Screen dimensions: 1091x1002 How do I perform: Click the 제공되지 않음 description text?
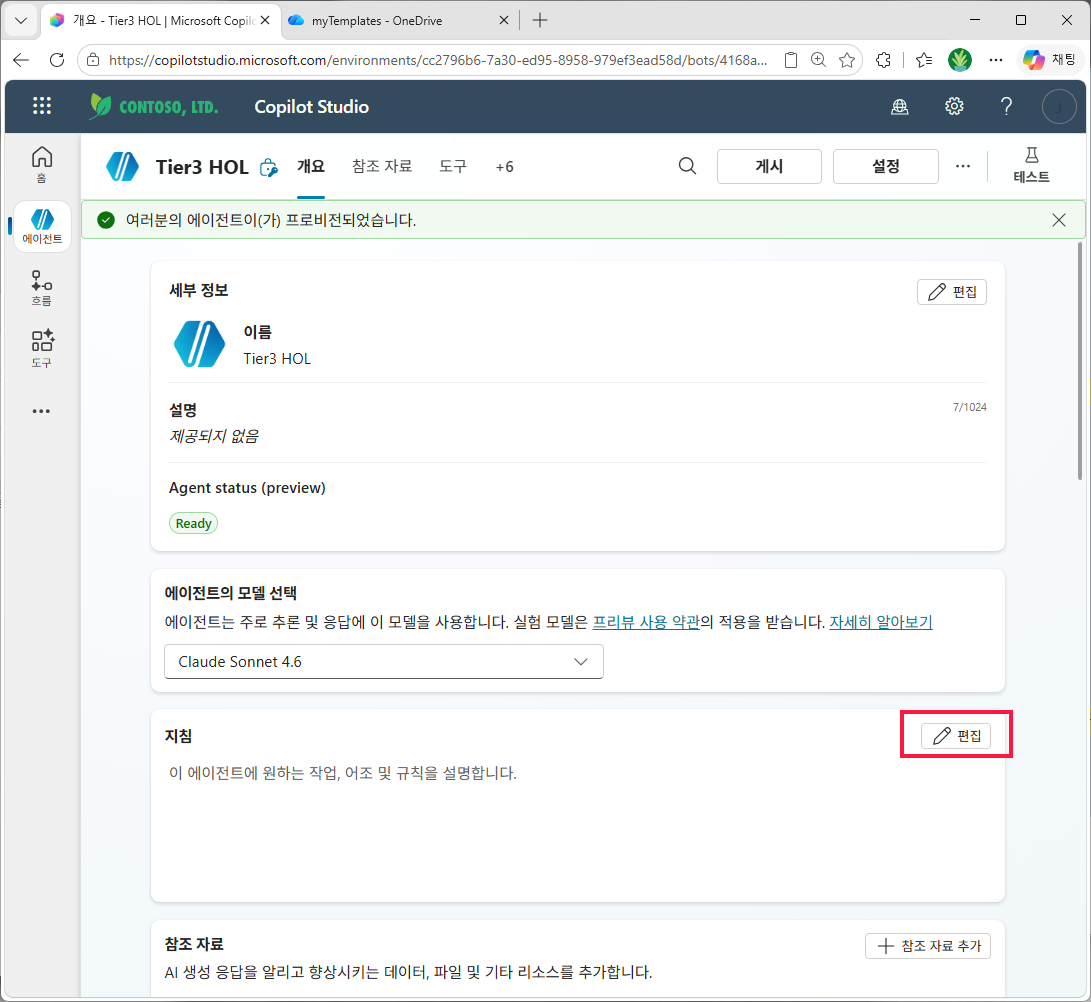(214, 436)
